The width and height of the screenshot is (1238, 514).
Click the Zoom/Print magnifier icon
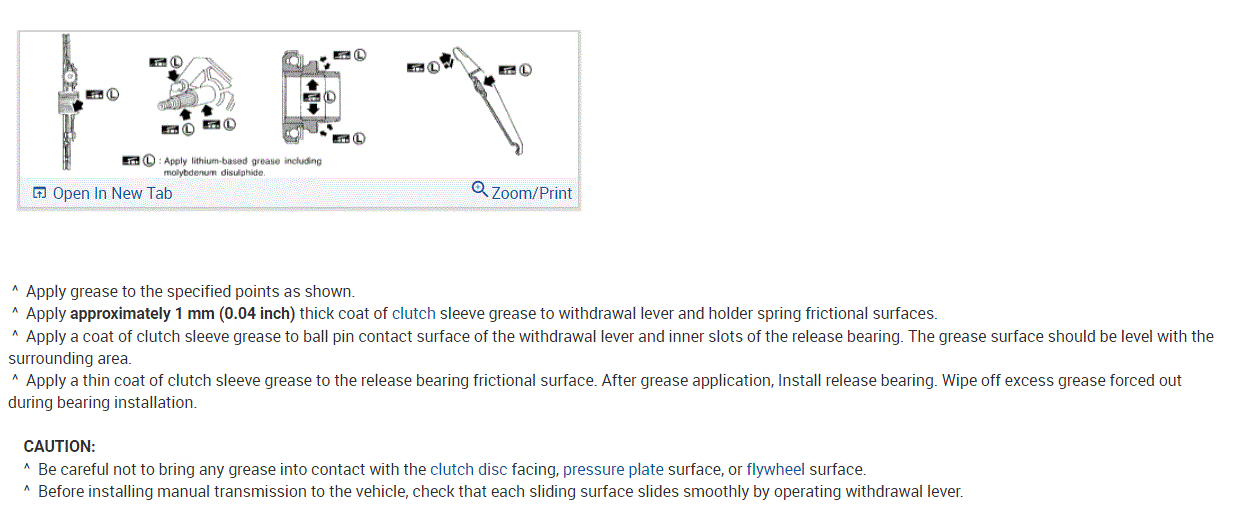(x=480, y=190)
